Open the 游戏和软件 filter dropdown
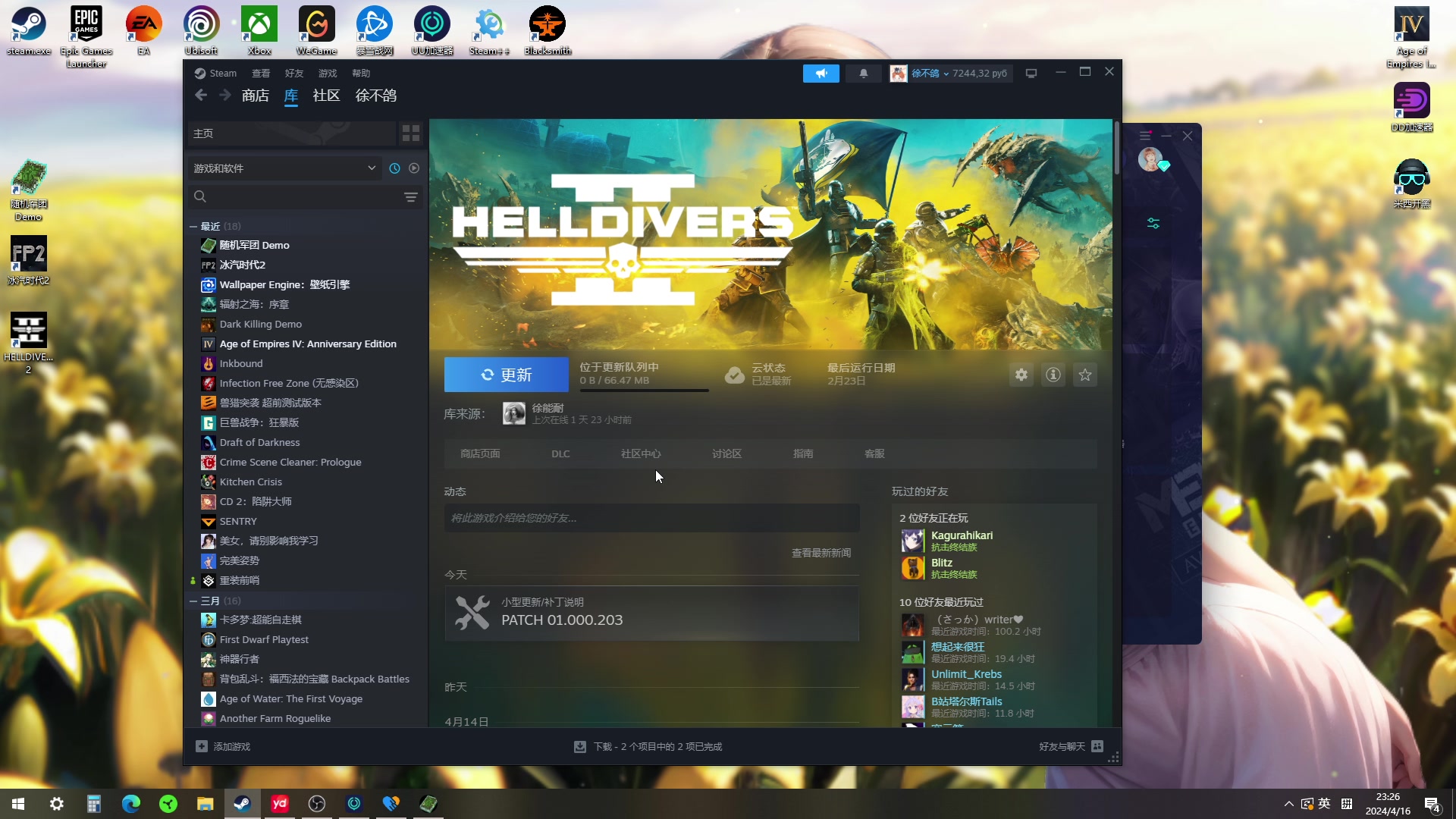This screenshot has height=819, width=1456. (285, 168)
